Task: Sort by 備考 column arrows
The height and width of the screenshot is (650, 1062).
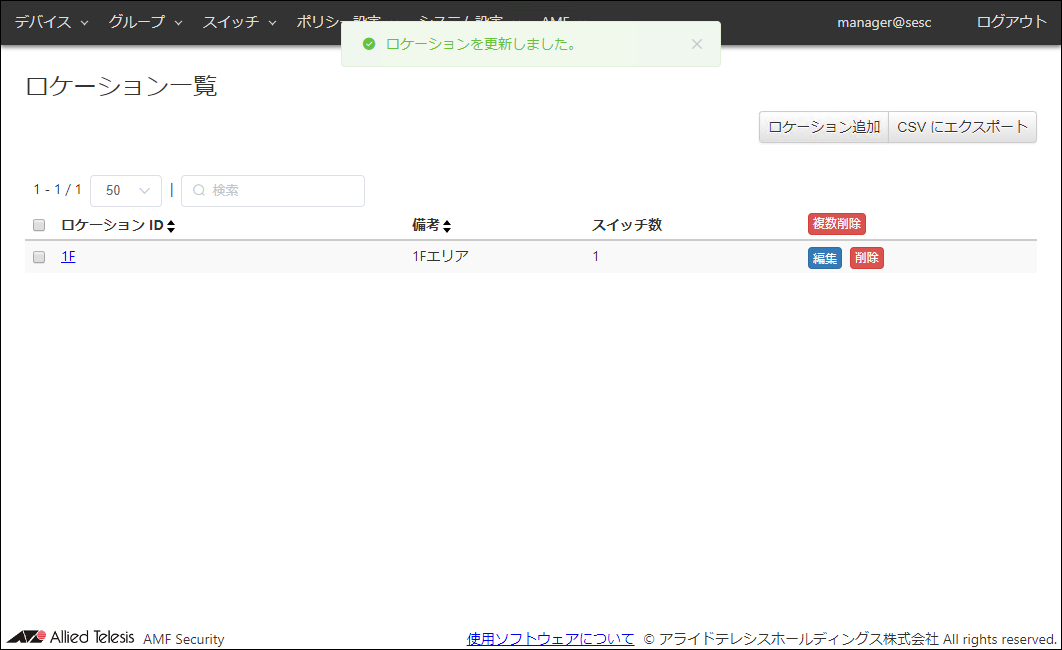Action: coord(447,226)
